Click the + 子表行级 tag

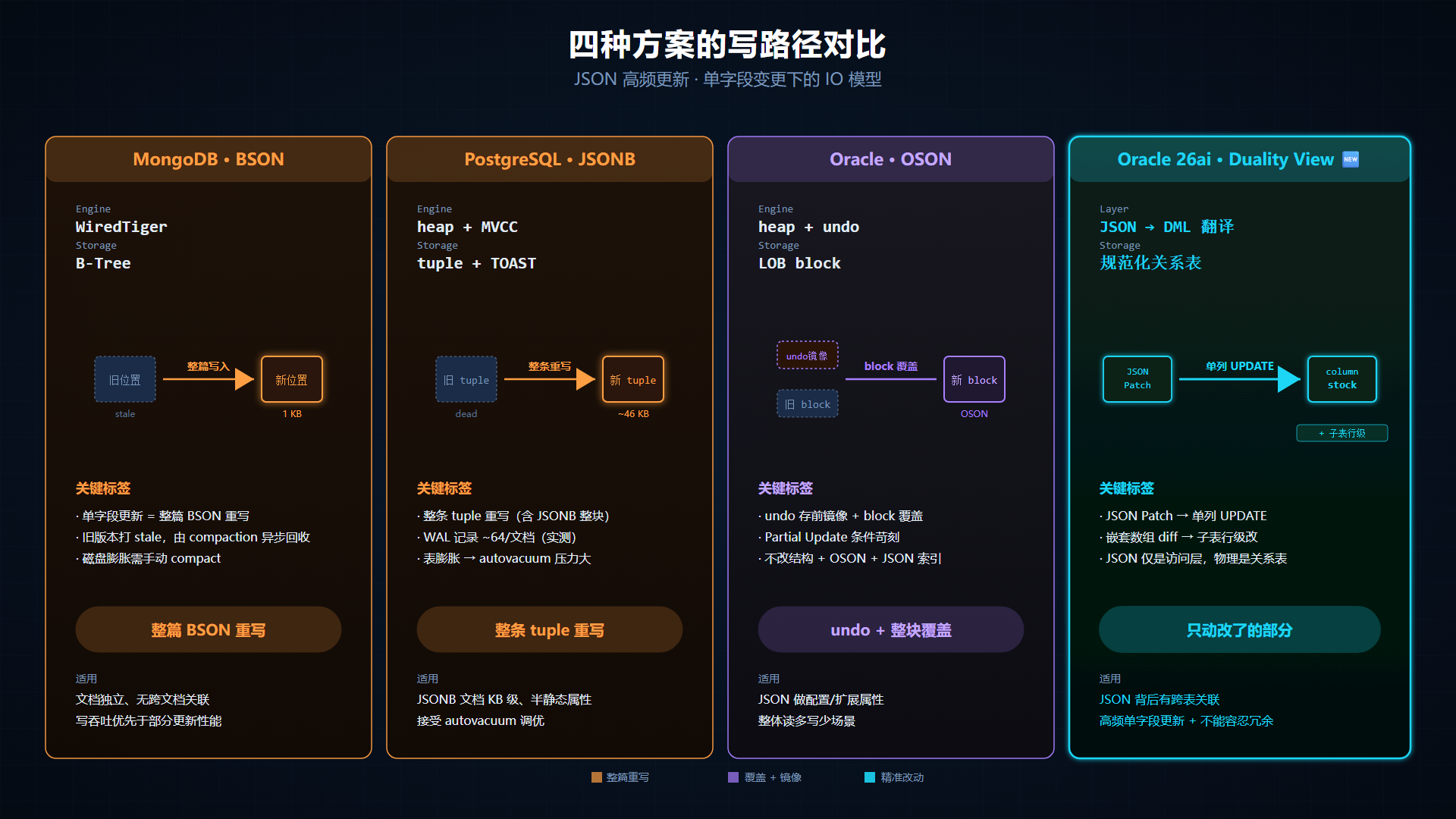1342,433
